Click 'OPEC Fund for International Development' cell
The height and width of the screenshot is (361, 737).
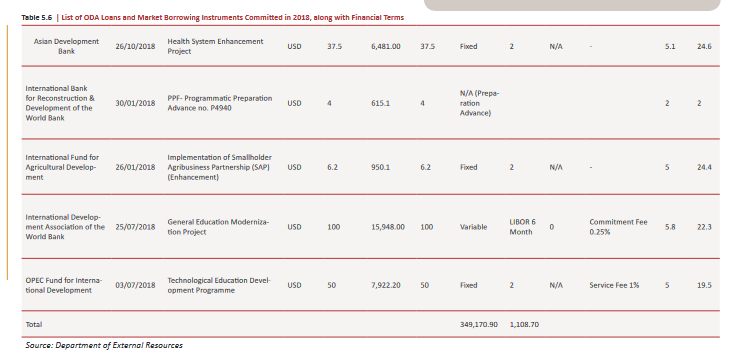[63, 285]
